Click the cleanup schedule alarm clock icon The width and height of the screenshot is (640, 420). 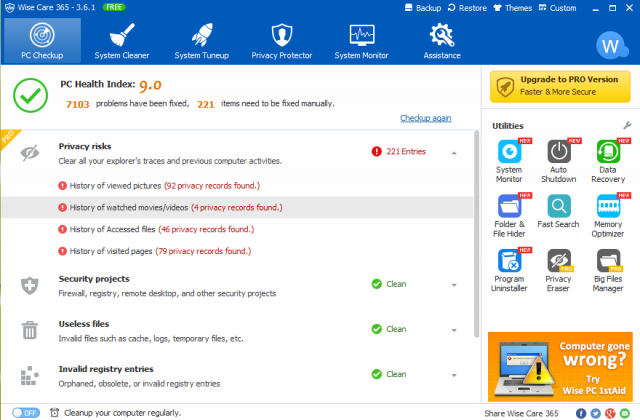54,413
